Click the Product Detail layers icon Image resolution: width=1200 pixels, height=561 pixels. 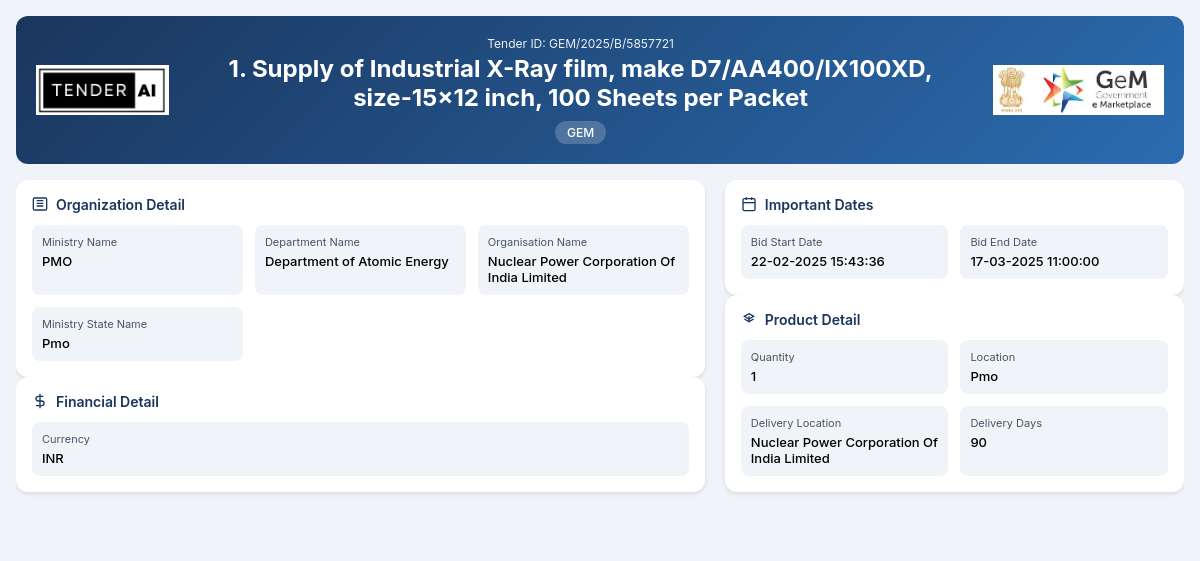pyautogui.click(x=749, y=318)
